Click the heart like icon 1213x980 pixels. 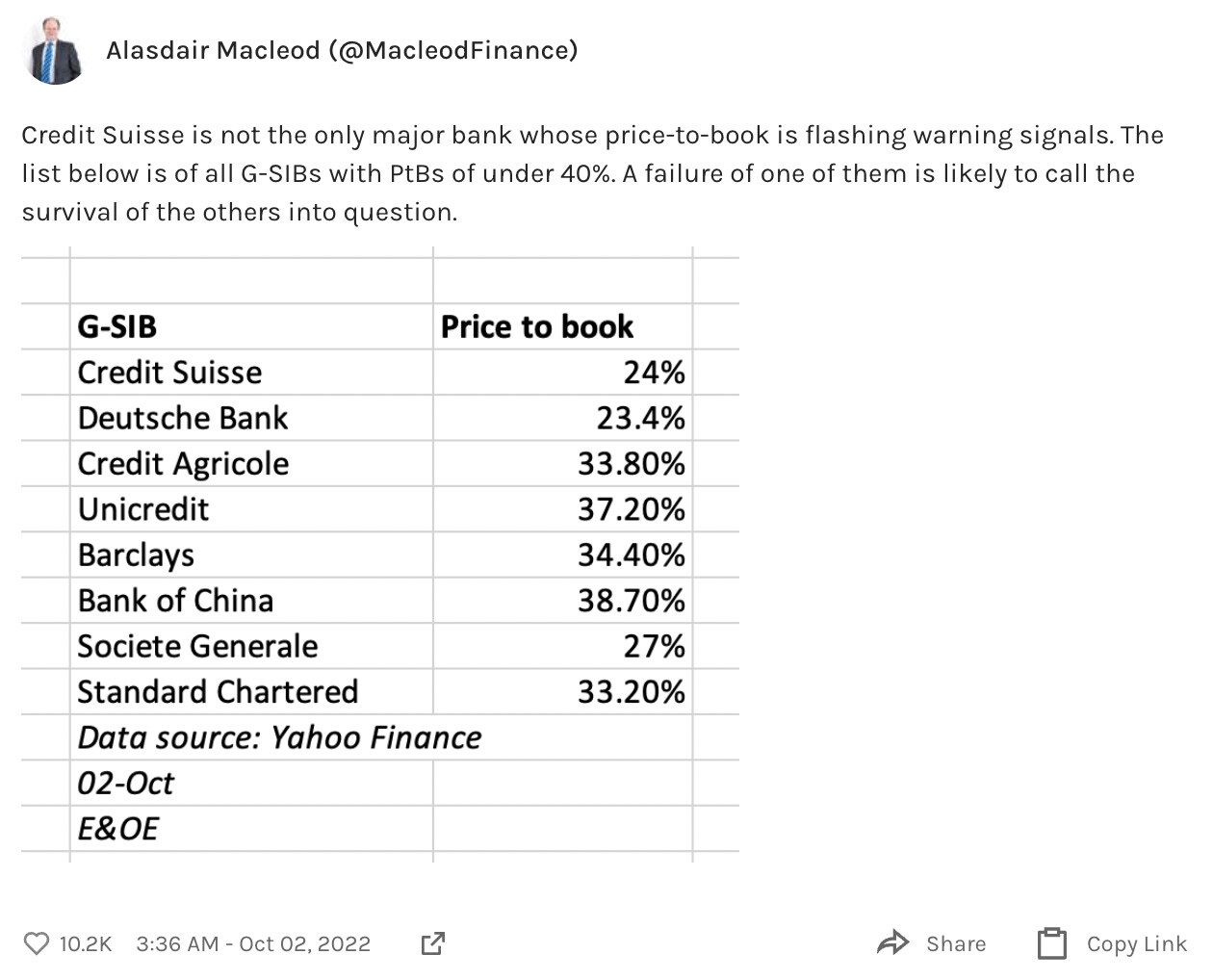(x=36, y=943)
